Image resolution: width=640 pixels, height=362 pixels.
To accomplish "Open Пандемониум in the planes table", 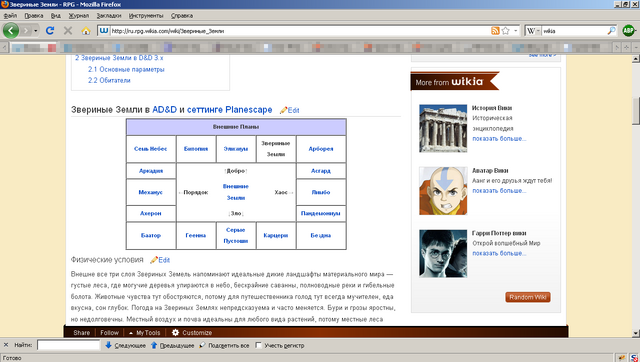I will coord(320,213).
